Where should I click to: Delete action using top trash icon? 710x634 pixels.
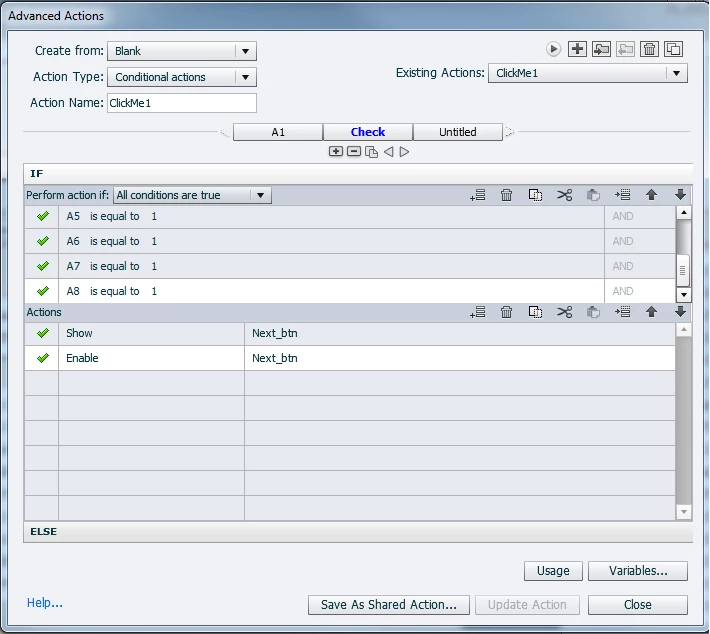pos(649,49)
